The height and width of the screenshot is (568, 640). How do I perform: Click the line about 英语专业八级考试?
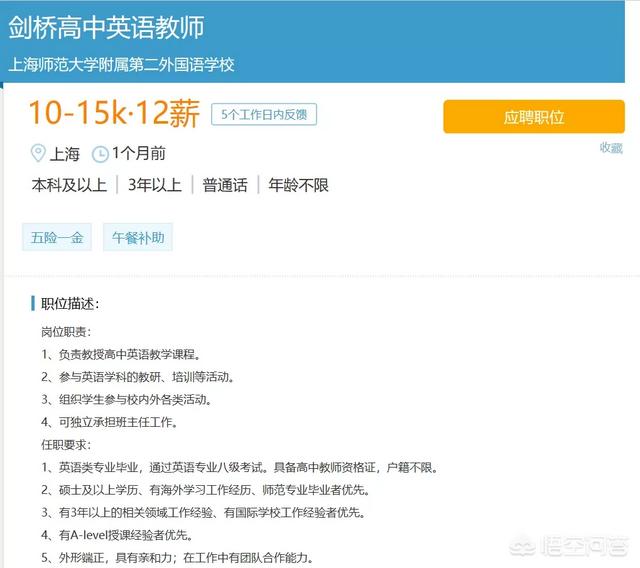click(240, 467)
